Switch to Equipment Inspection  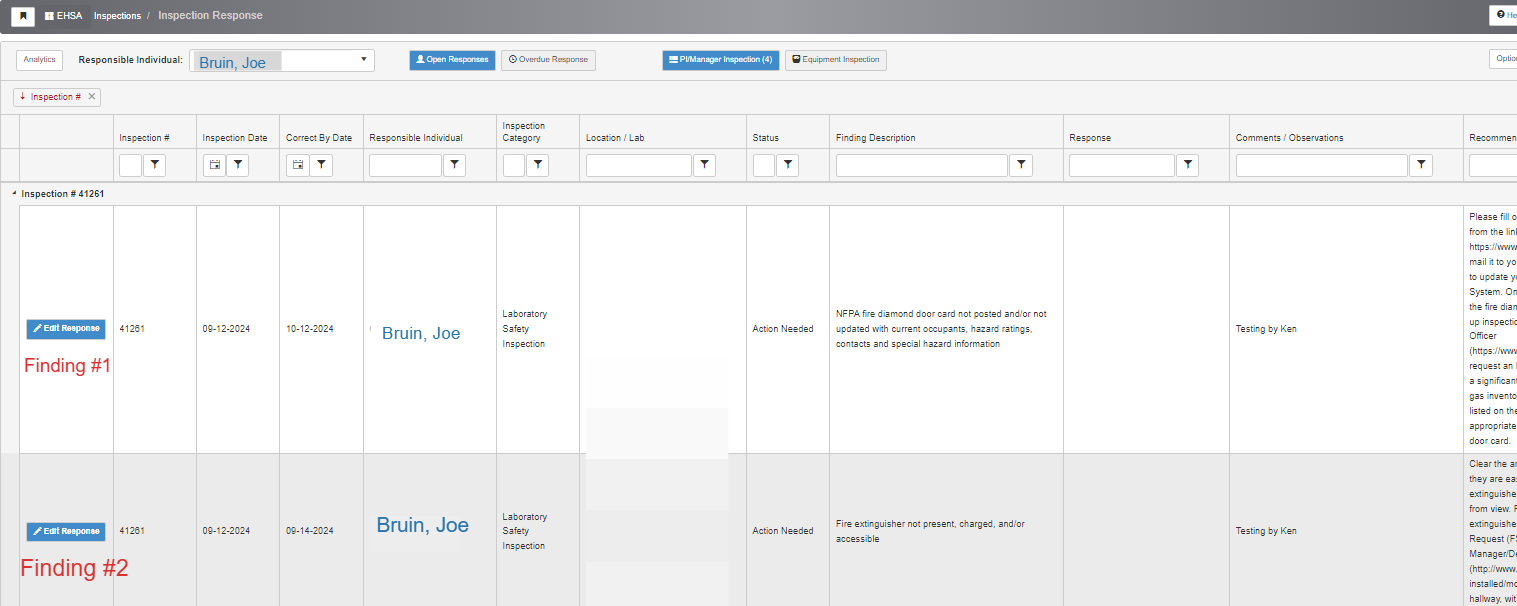(x=836, y=60)
